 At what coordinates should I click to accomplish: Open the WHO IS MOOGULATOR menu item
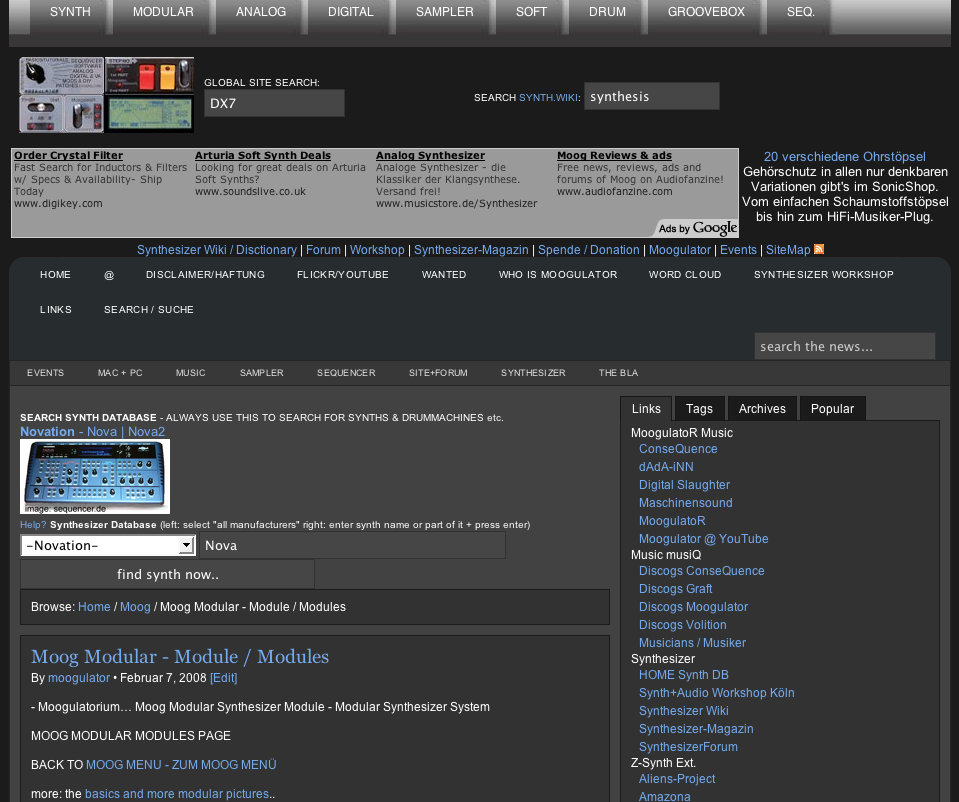point(558,275)
